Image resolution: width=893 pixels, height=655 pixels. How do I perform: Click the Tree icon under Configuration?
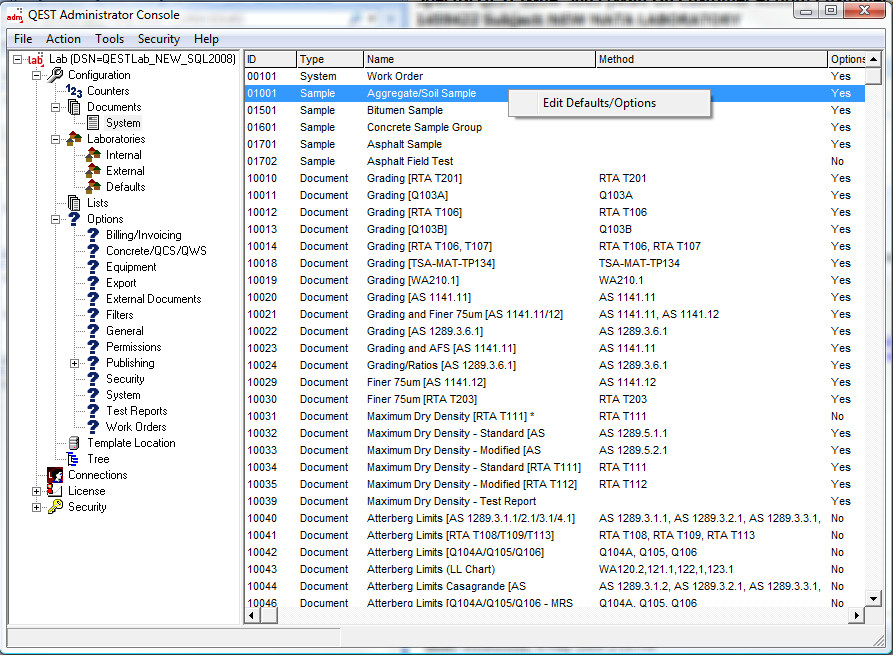coord(74,459)
